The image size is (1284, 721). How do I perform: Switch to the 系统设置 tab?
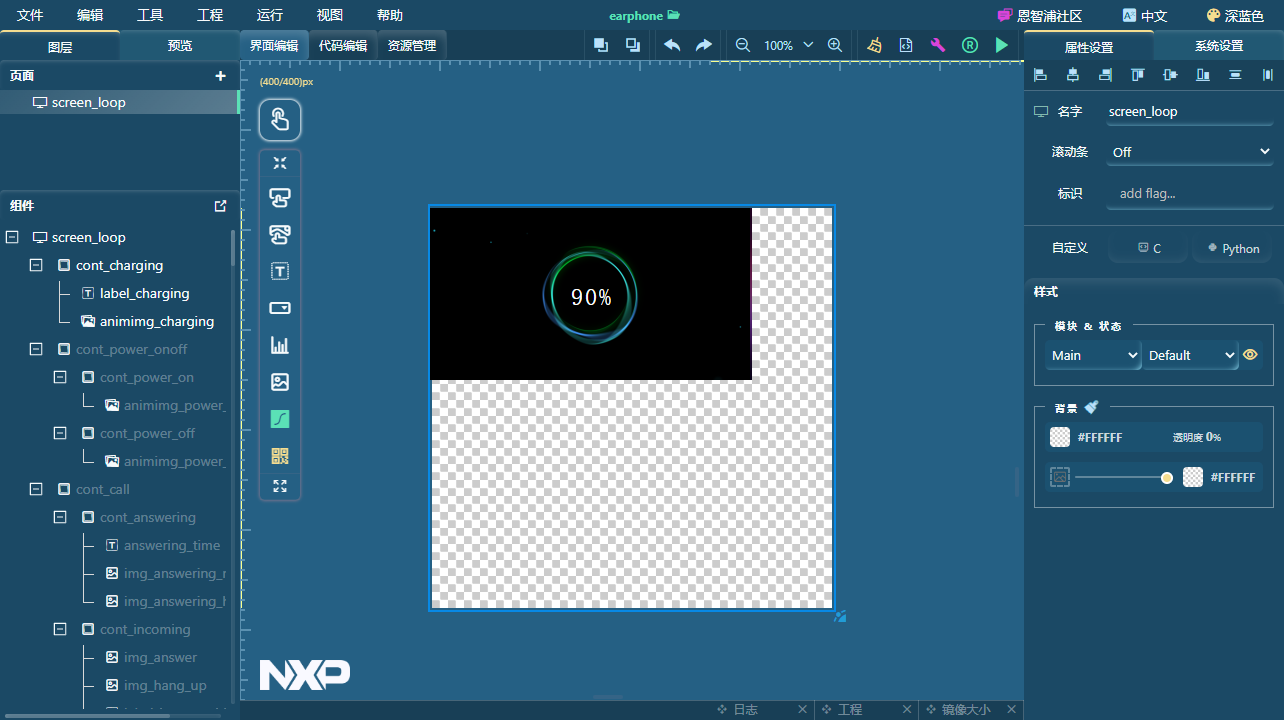pyautogui.click(x=1219, y=46)
